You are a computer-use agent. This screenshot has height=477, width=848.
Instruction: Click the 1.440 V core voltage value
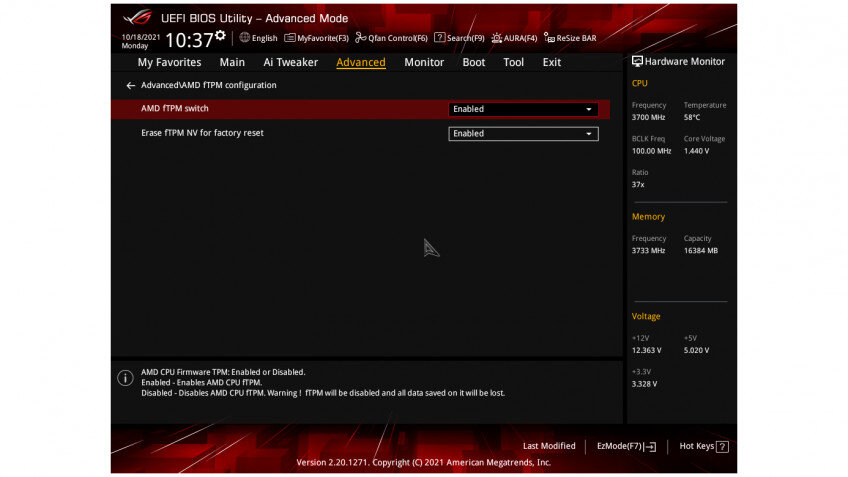(x=696, y=151)
